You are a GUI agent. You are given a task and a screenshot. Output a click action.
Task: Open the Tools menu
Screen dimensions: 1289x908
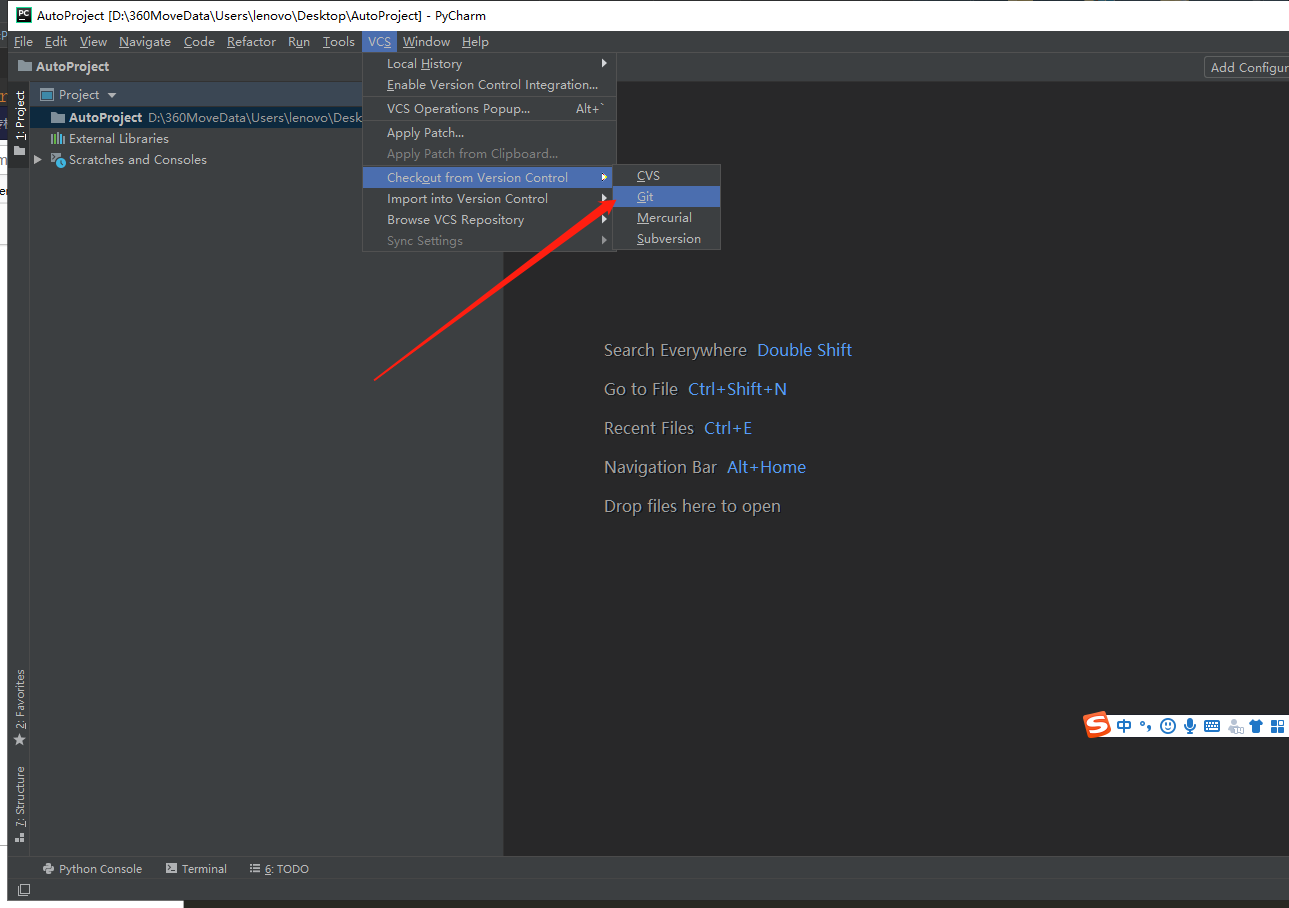point(339,41)
